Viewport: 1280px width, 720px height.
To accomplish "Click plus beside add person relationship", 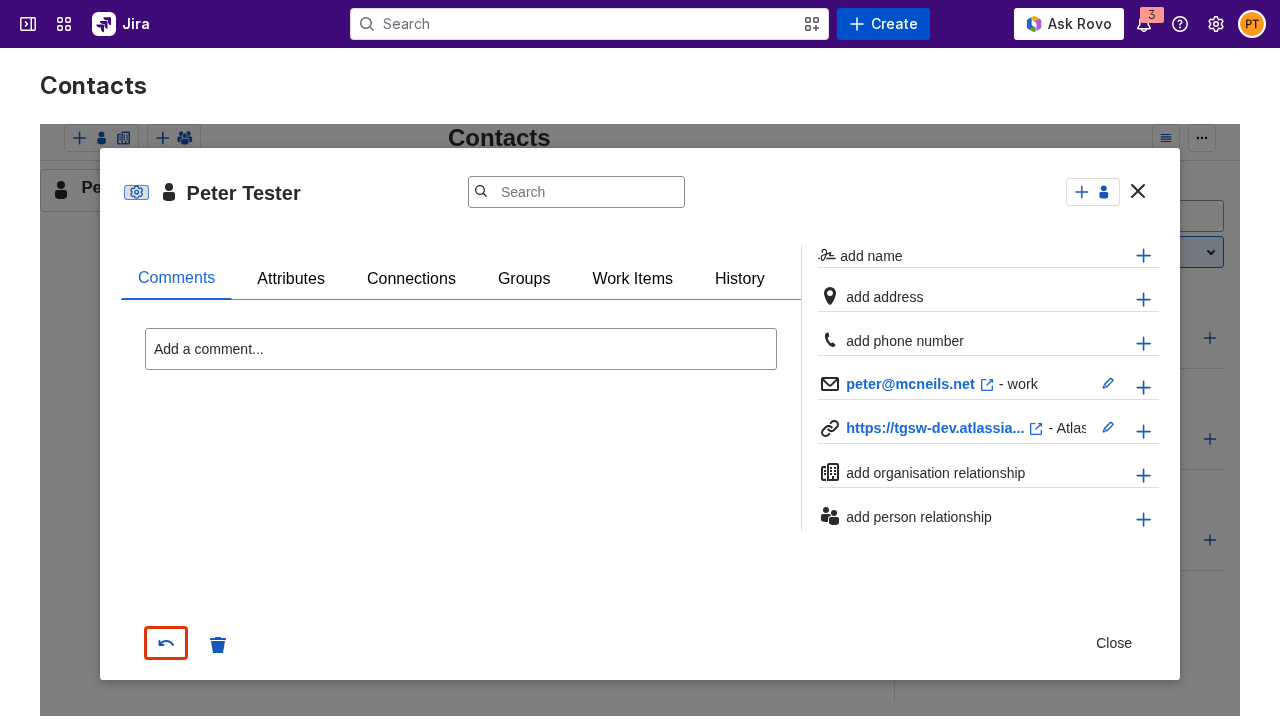I will tap(1143, 519).
